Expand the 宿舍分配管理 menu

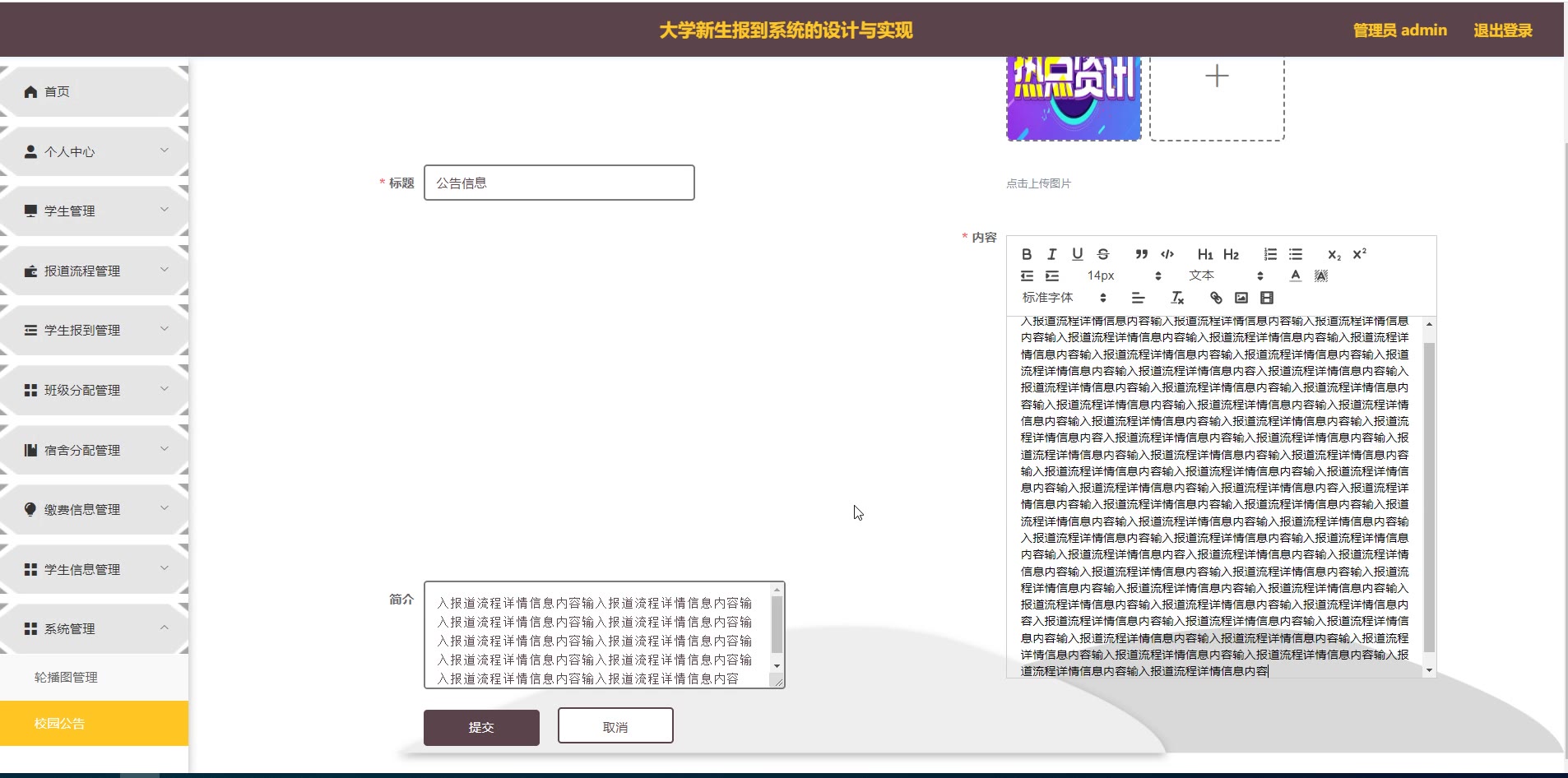click(95, 450)
